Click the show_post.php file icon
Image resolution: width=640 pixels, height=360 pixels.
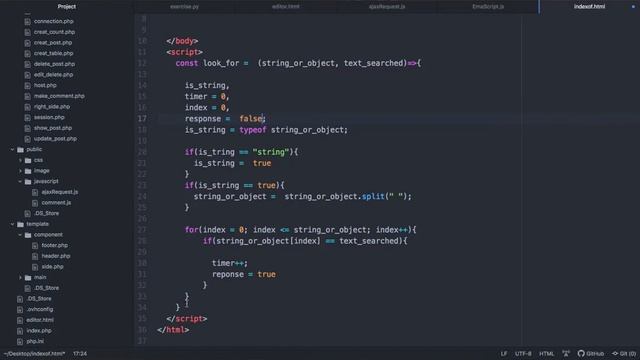pyautogui.click(x=27, y=128)
